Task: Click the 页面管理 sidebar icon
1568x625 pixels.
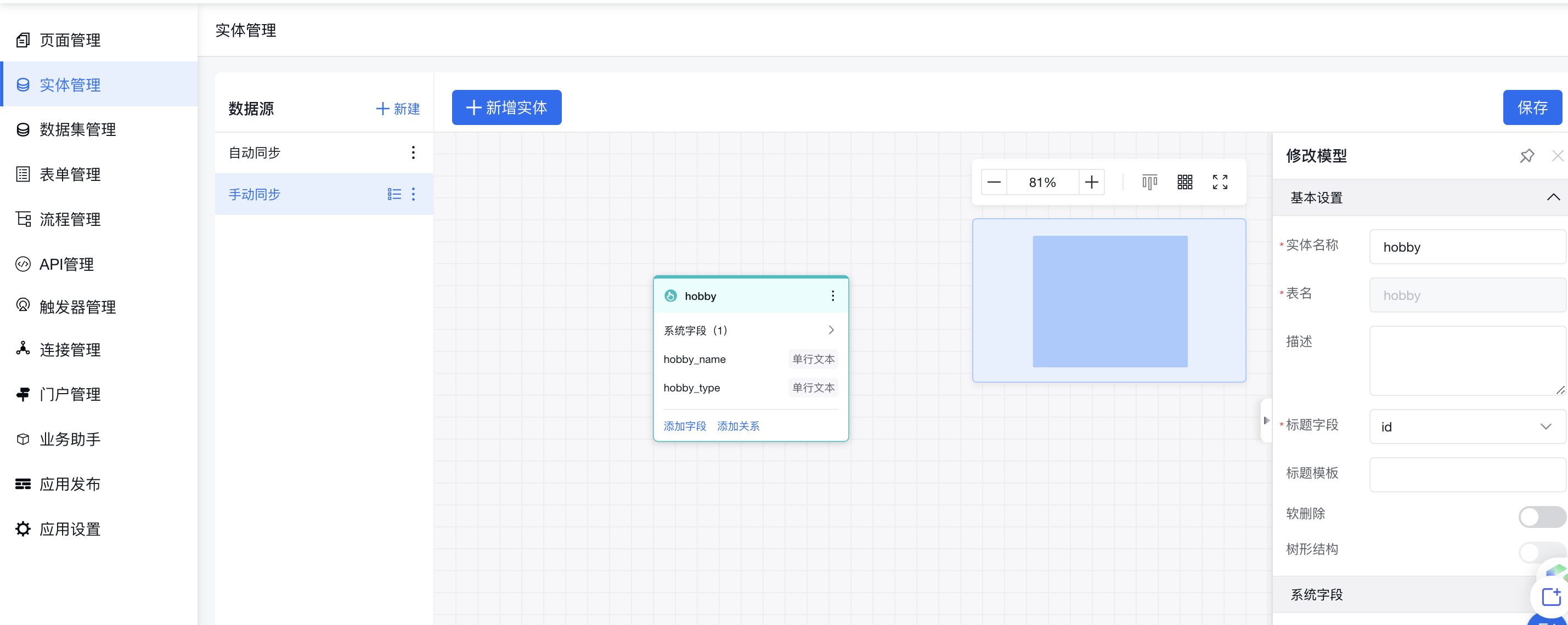Action: click(22, 40)
